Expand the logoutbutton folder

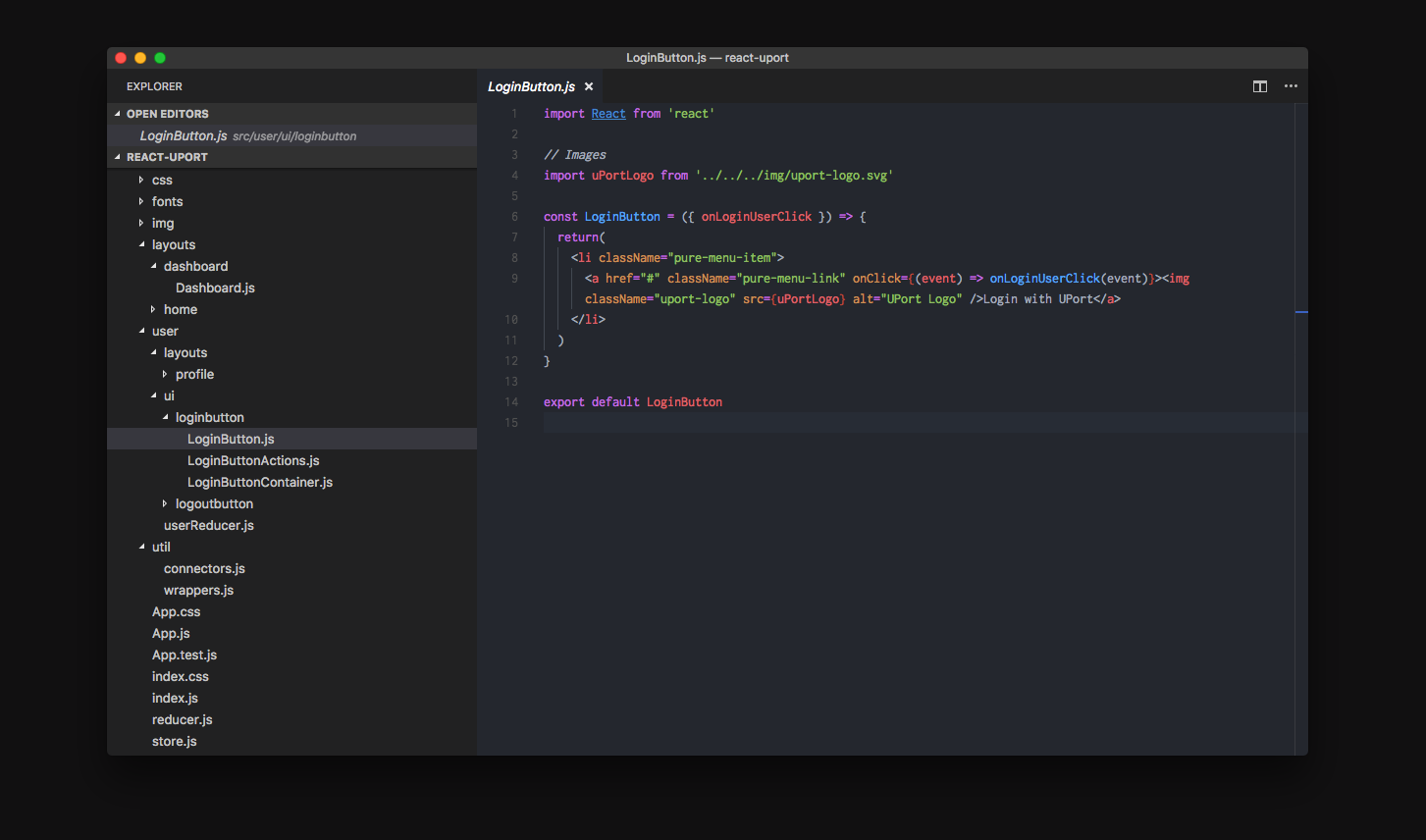[x=214, y=504]
